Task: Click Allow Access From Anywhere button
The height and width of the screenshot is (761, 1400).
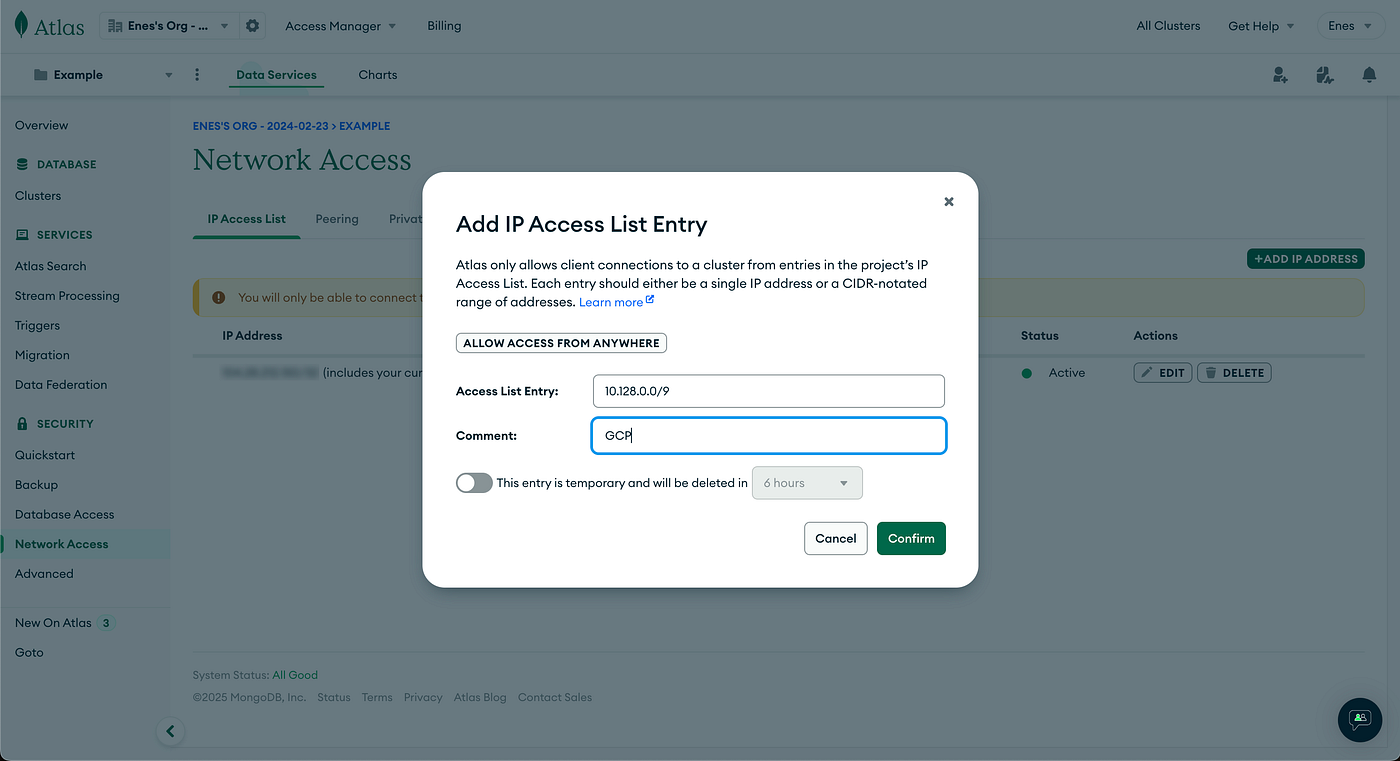Action: [561, 343]
